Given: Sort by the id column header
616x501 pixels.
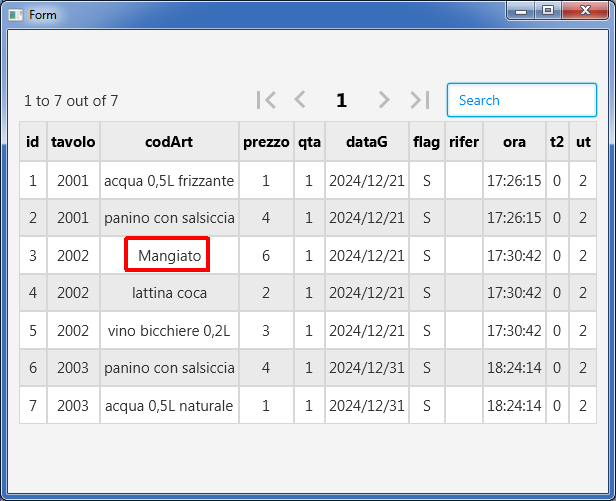Looking at the screenshot, I should (x=33, y=141).
